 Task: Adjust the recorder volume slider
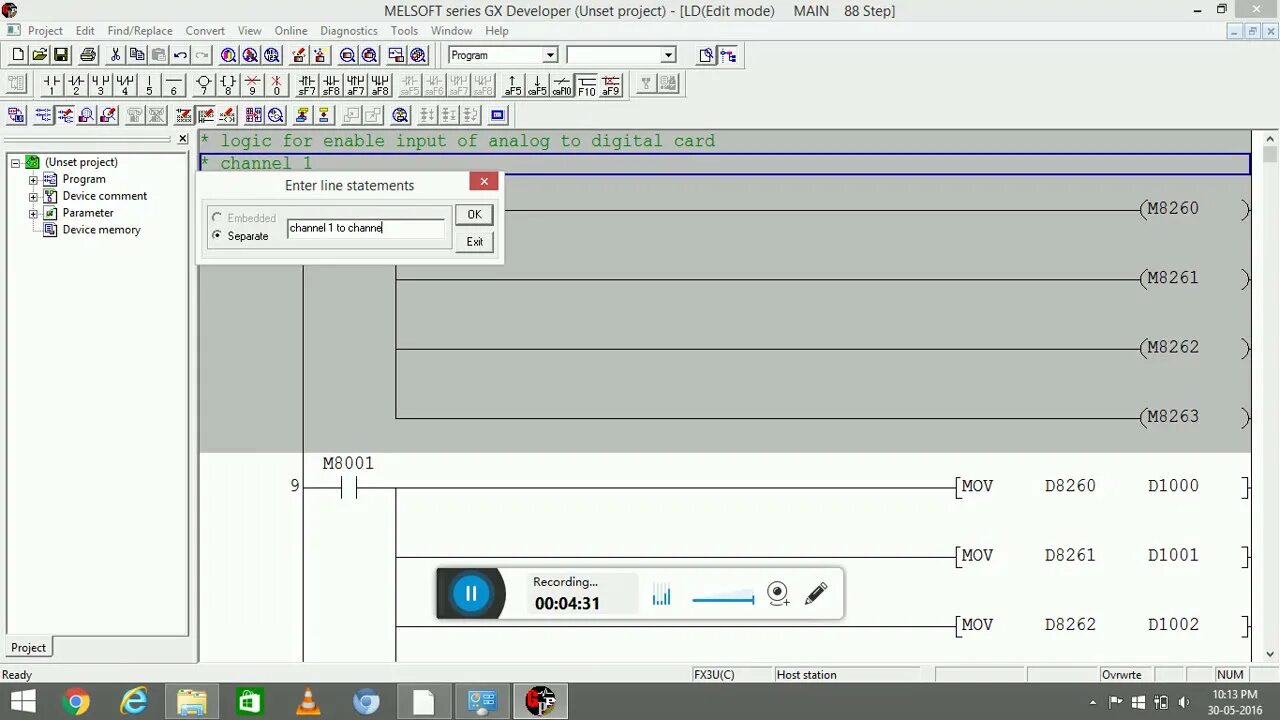click(x=723, y=599)
